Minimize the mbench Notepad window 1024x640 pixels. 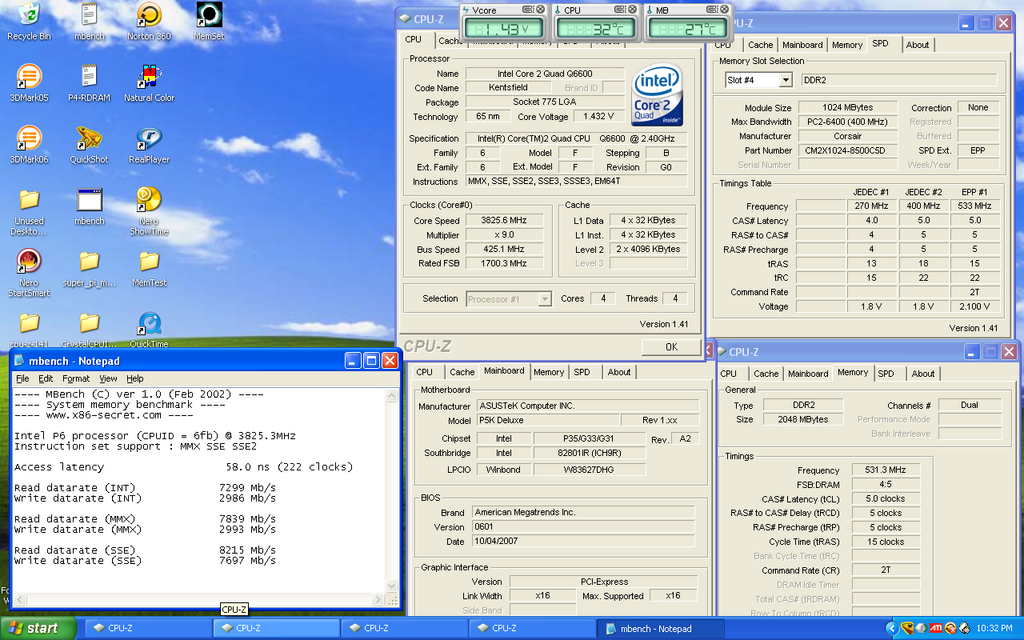[353, 360]
